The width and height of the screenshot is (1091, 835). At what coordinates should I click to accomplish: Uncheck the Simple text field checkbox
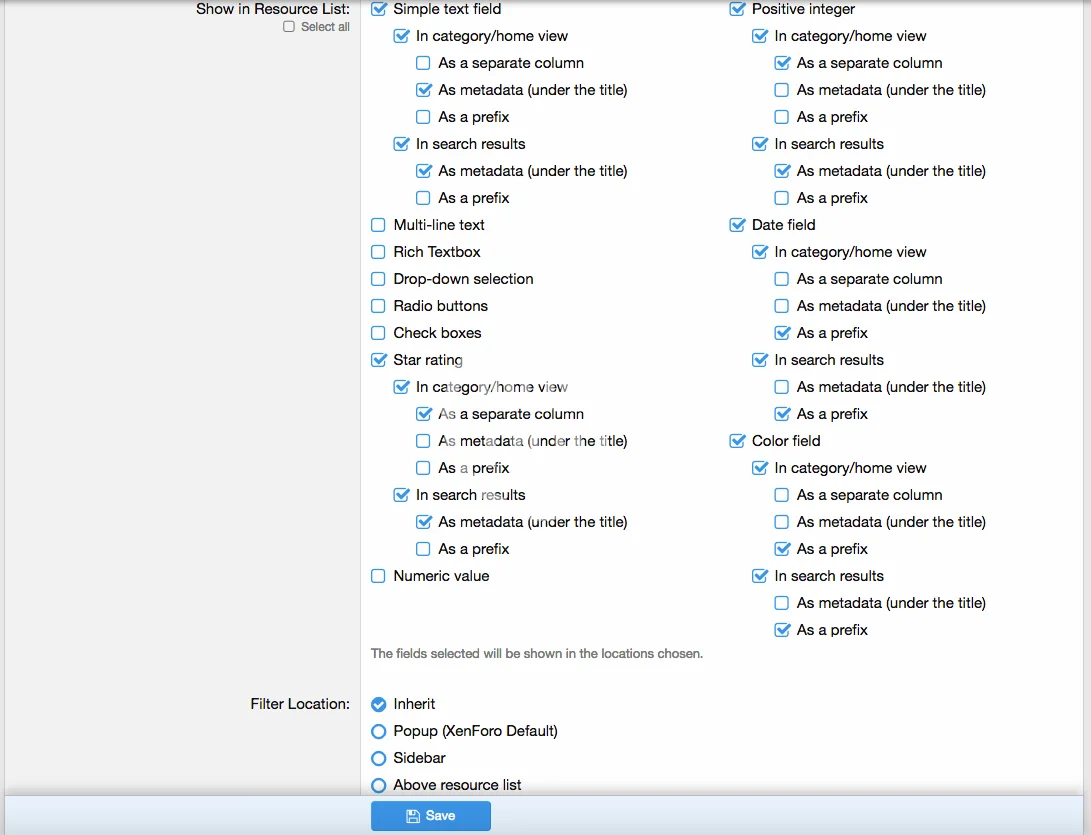(378, 9)
